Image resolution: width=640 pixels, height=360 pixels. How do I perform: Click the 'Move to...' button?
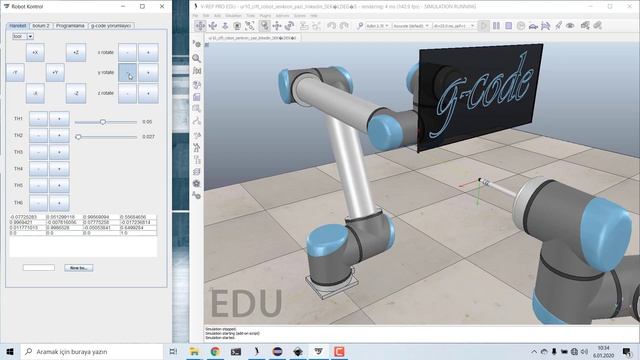click(x=78, y=268)
